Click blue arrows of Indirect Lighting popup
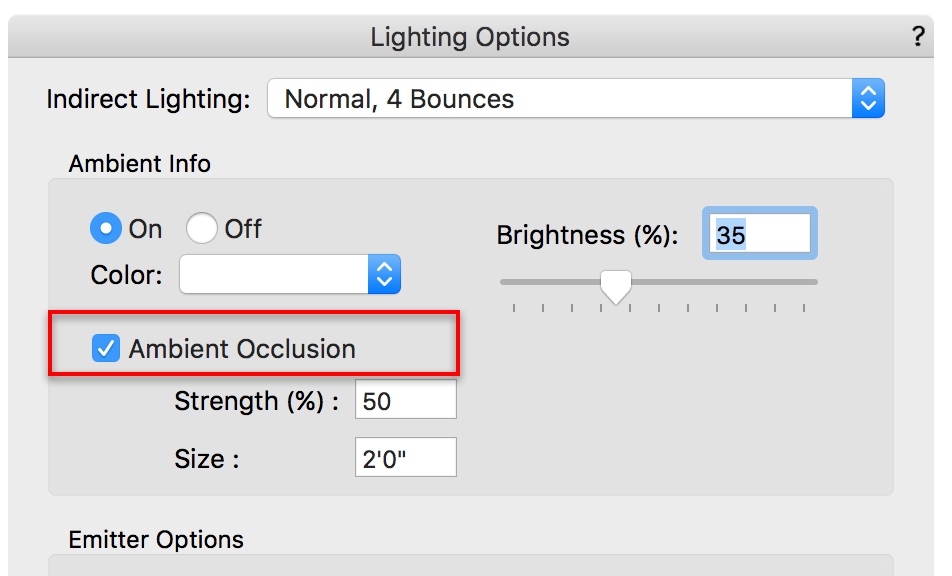Screen dimensions: 952x576 [868, 99]
